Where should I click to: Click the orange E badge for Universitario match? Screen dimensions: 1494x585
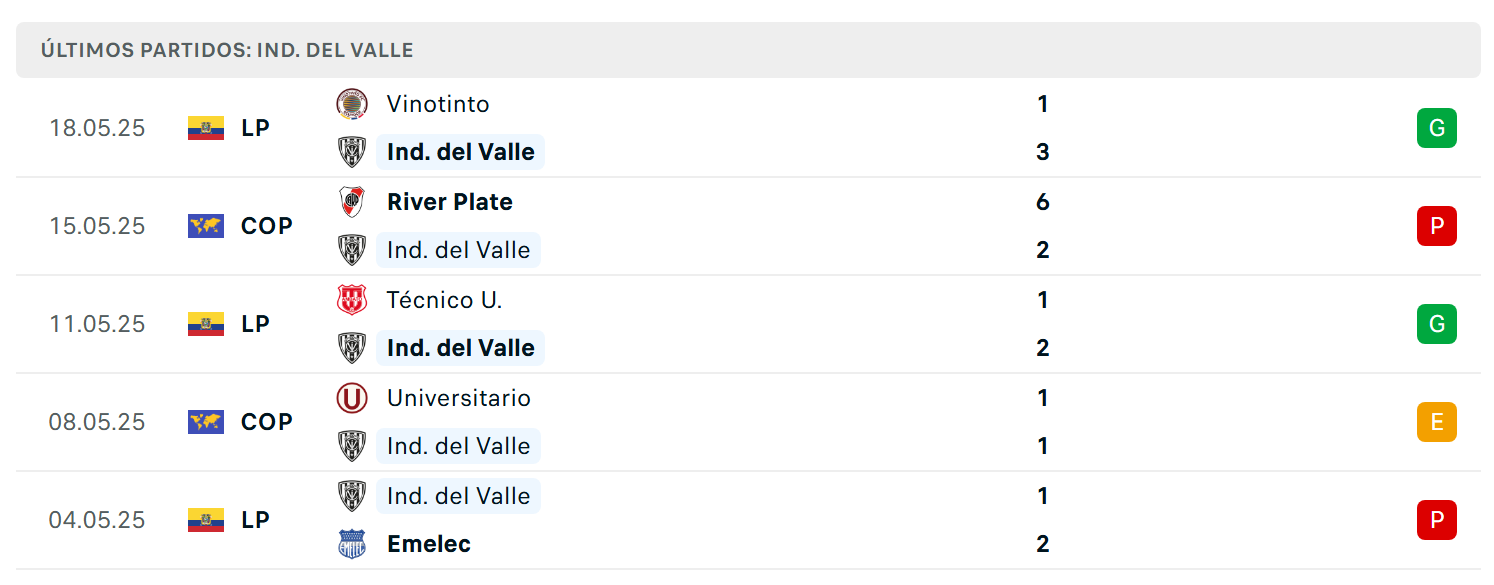(1437, 422)
